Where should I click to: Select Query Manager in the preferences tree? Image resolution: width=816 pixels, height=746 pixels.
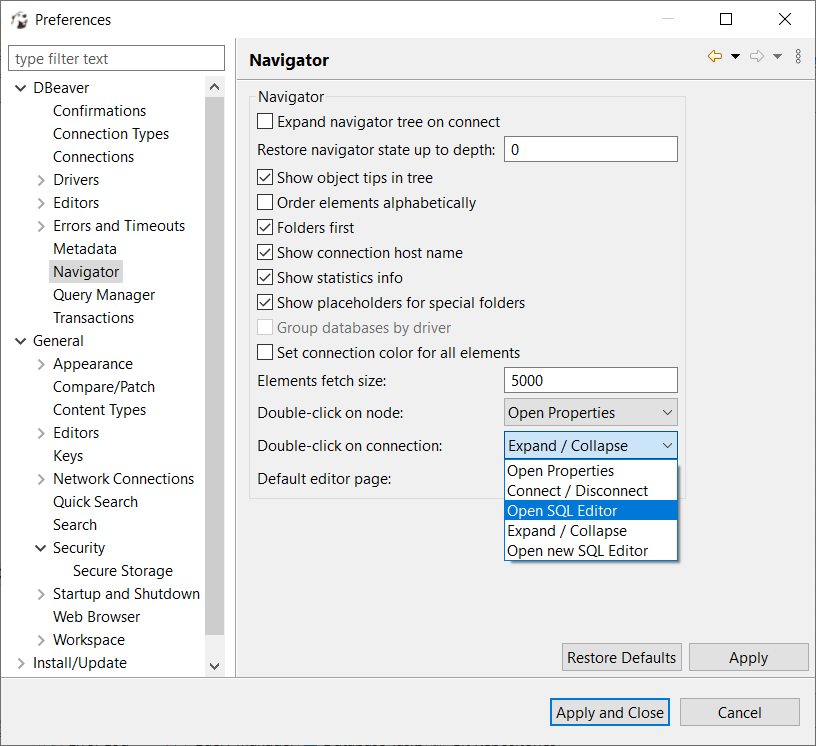pyautogui.click(x=103, y=294)
